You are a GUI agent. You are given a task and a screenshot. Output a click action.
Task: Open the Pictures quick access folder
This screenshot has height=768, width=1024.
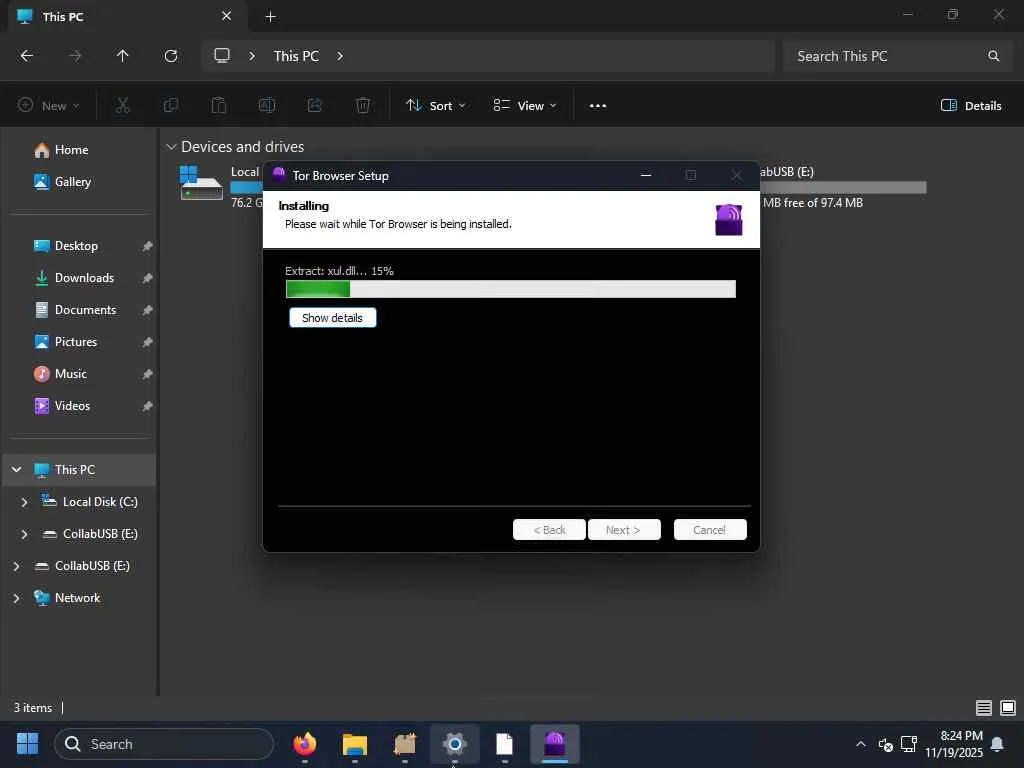click(76, 342)
